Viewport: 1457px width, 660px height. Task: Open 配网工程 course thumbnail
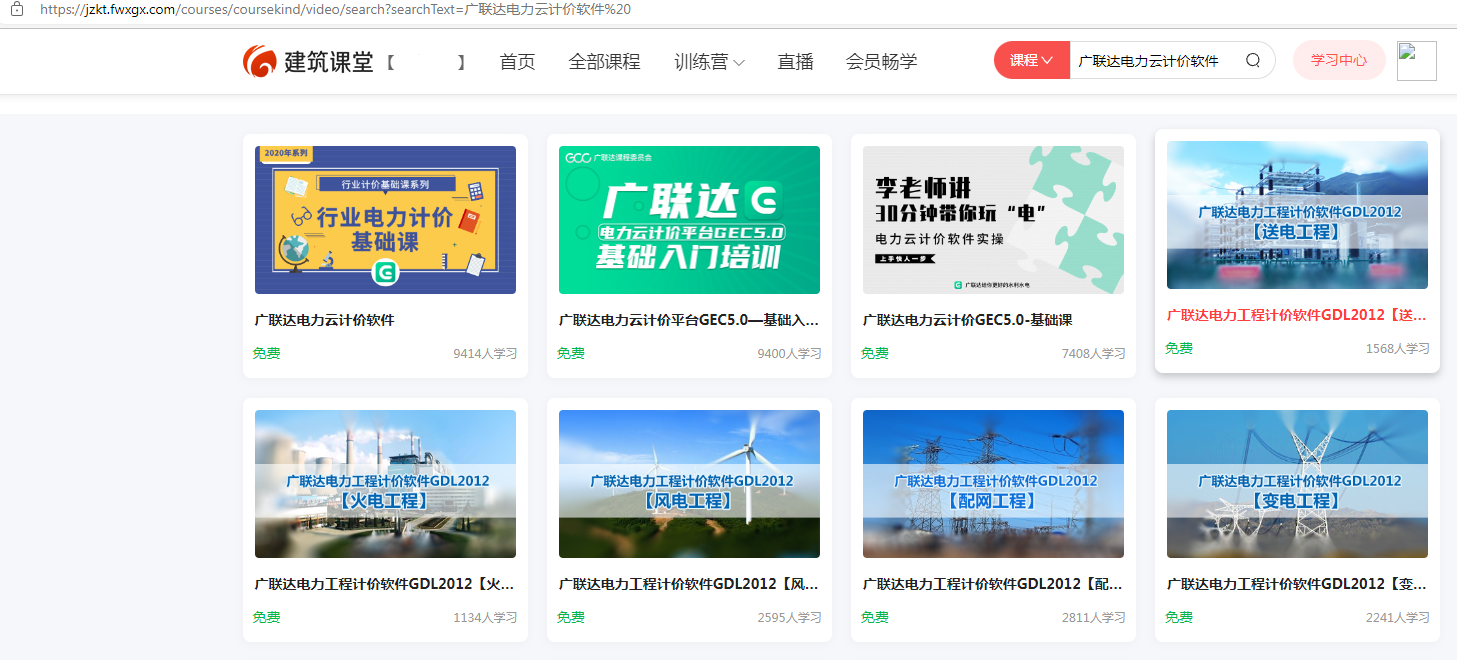coord(993,484)
